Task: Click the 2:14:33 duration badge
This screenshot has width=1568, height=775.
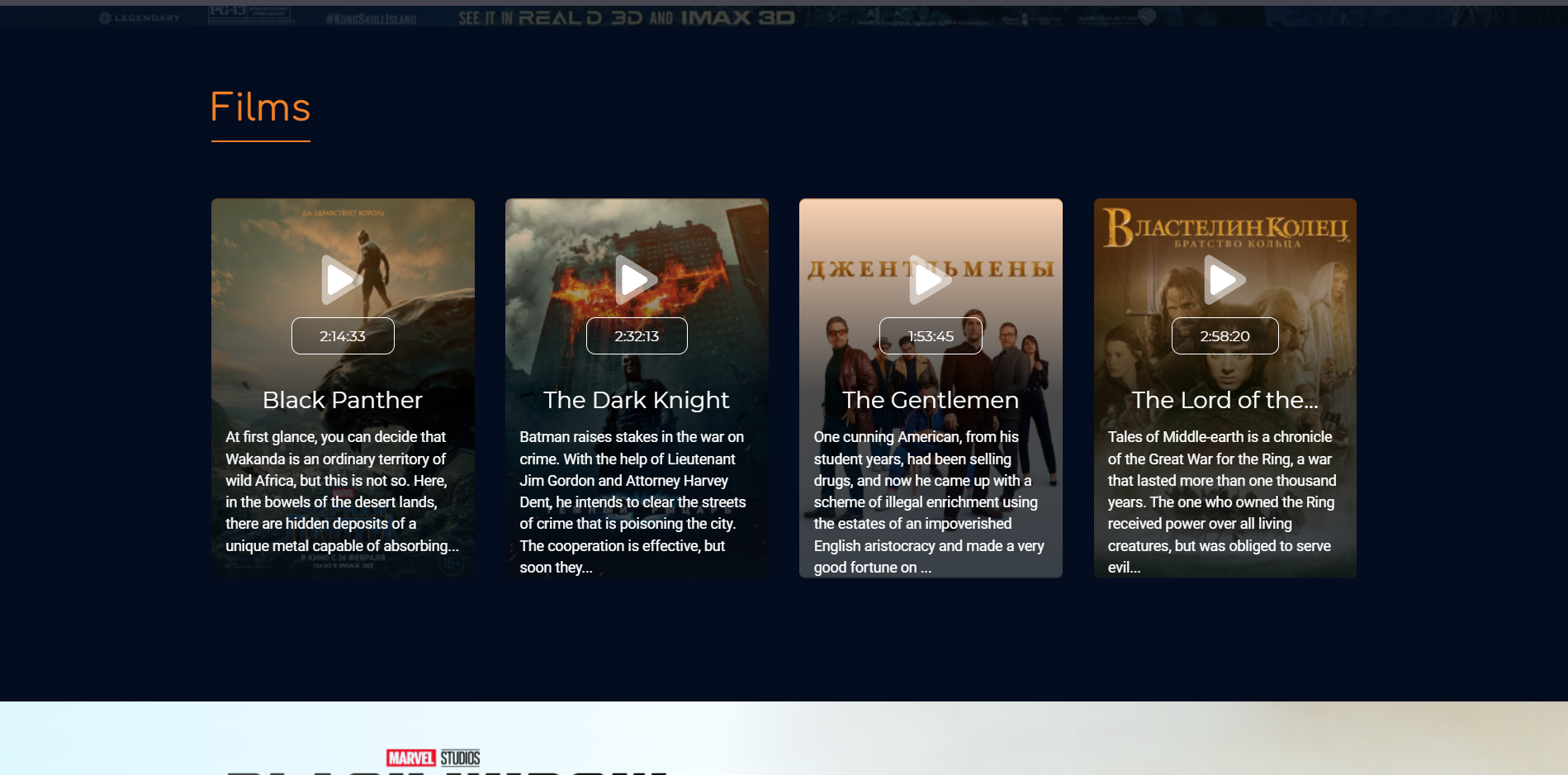Action: [343, 335]
